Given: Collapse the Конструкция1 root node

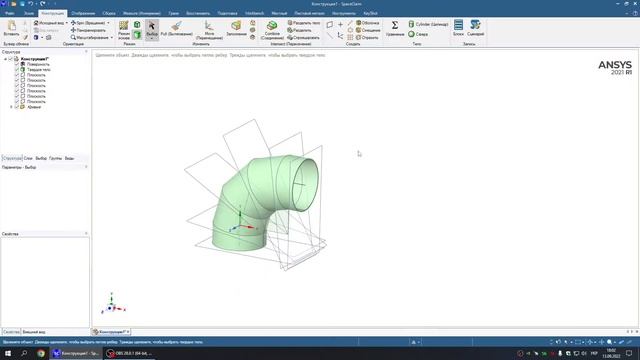Looking at the screenshot, I should tap(5, 59).
